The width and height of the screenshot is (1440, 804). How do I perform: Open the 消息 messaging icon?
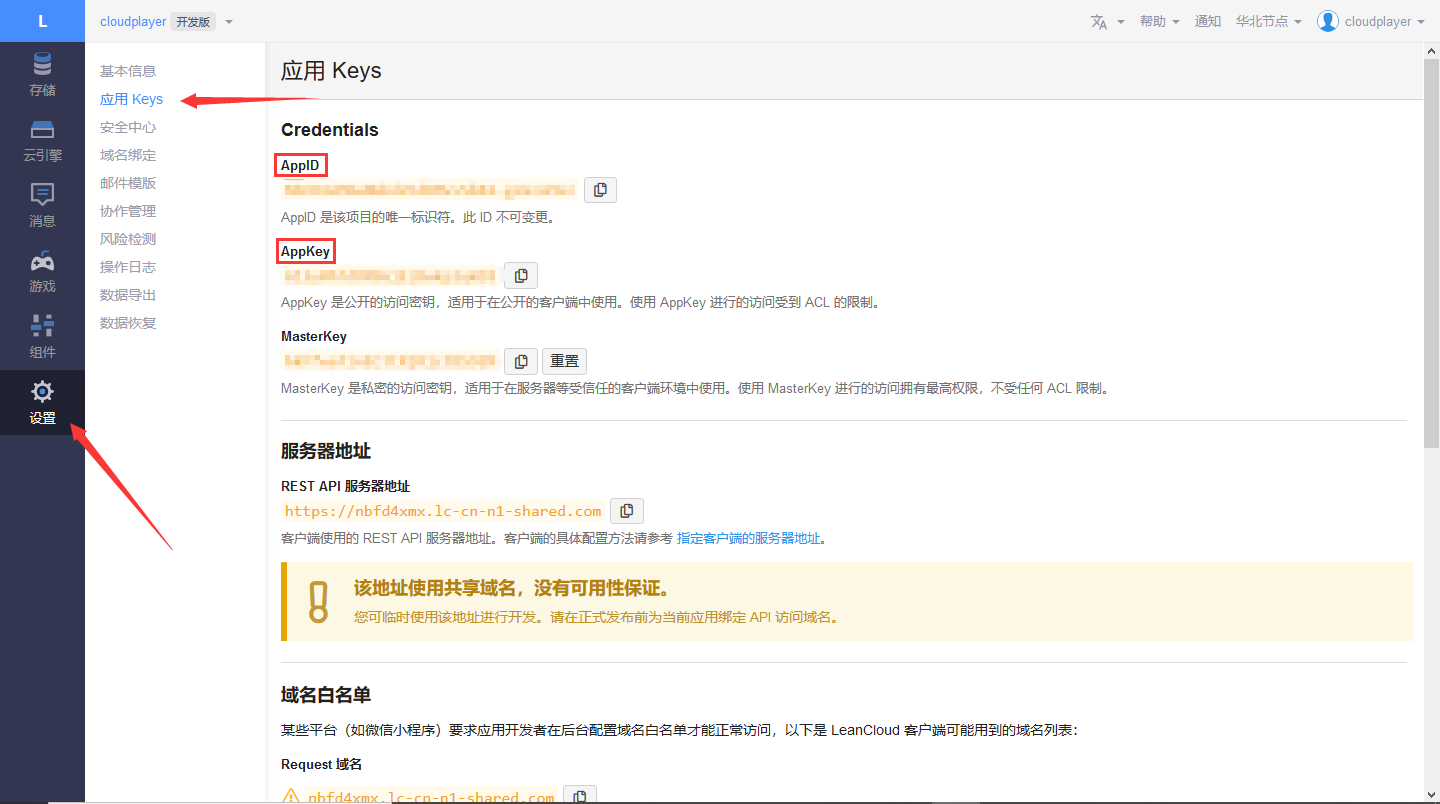(42, 194)
